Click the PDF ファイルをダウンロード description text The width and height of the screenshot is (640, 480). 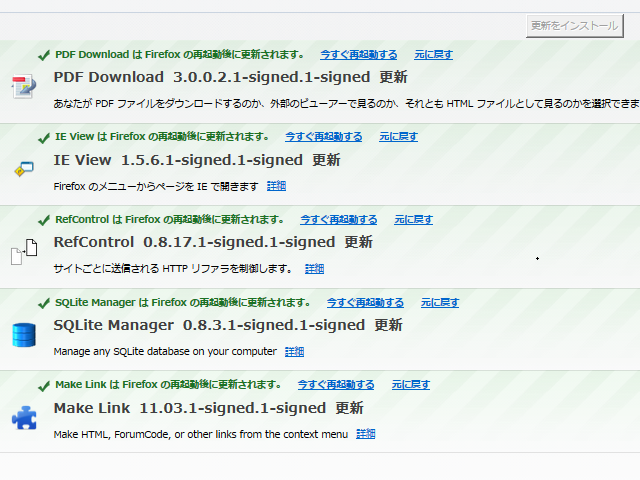coord(347,104)
